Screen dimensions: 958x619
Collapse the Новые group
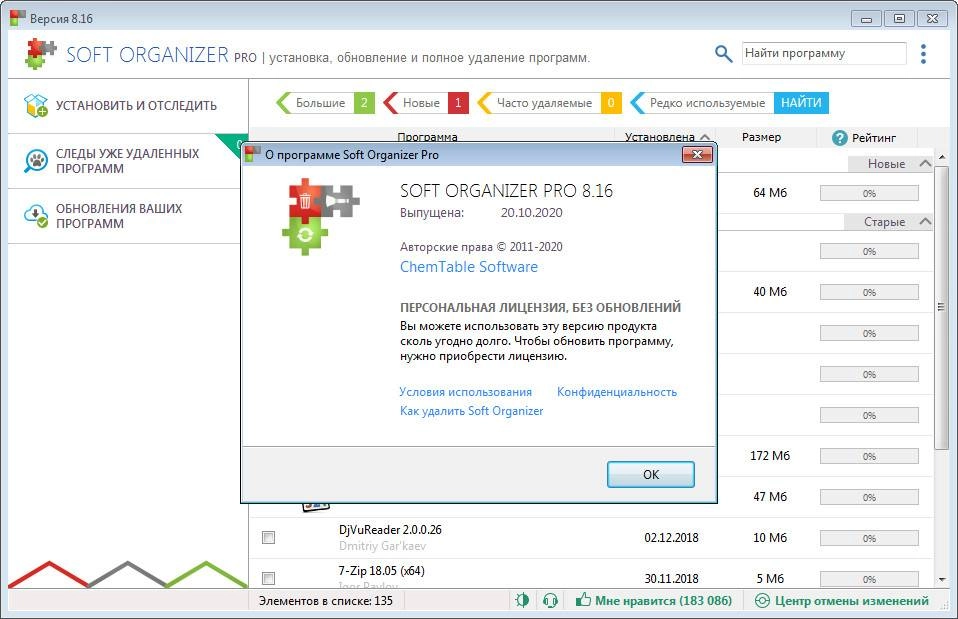(925, 163)
